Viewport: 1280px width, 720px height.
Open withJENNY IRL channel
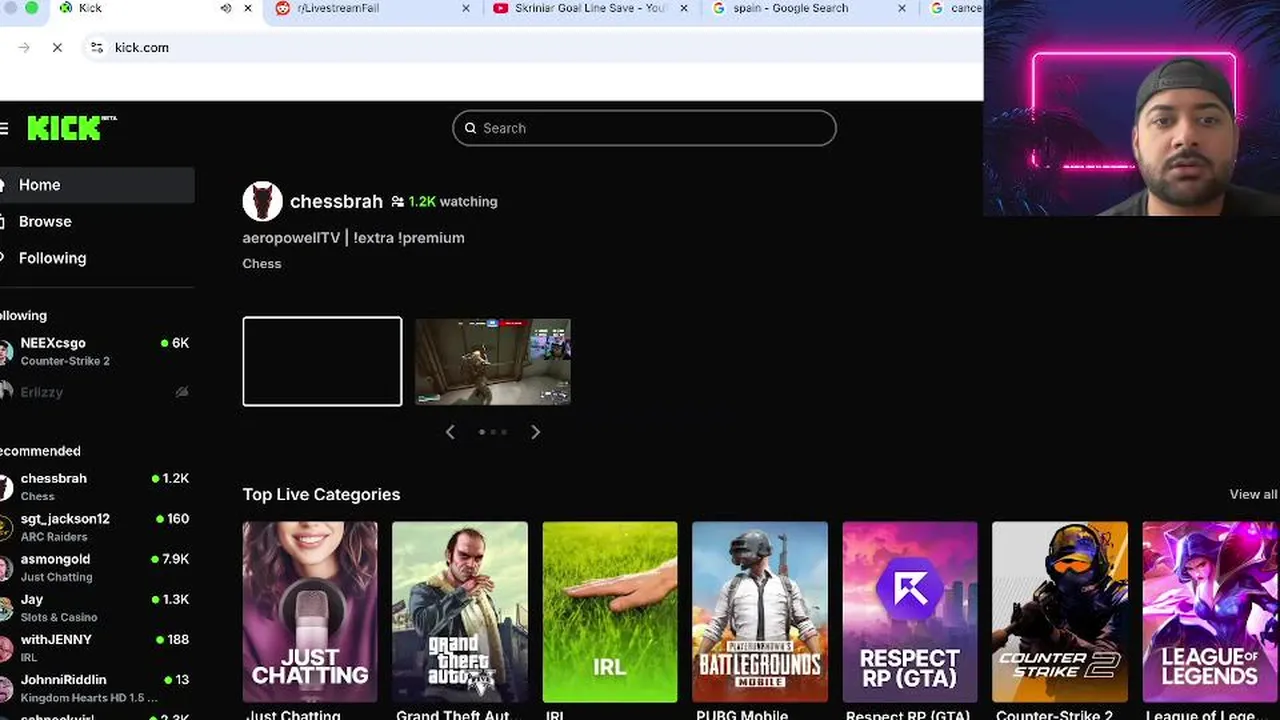click(97, 647)
